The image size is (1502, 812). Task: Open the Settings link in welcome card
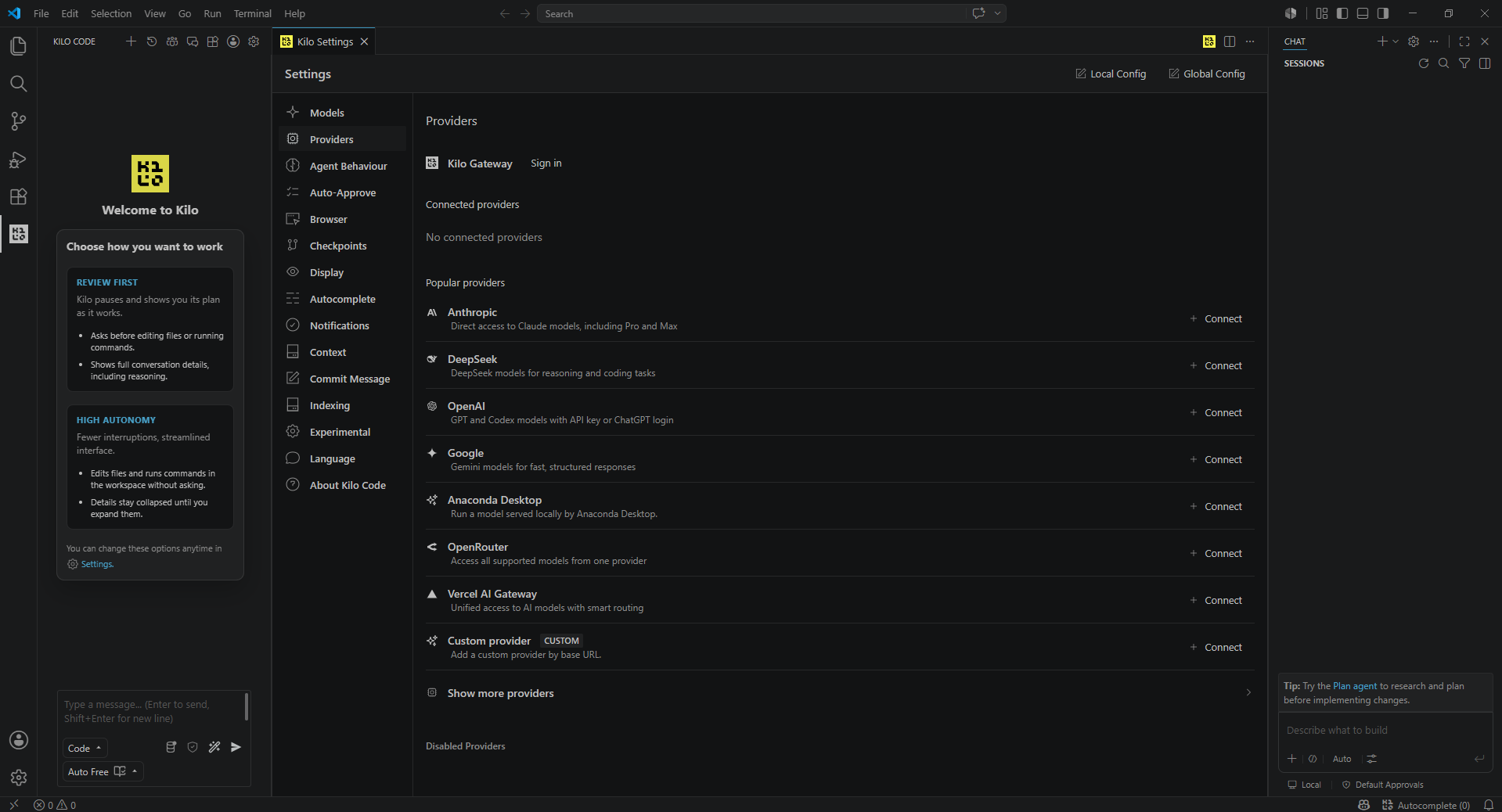click(97, 564)
